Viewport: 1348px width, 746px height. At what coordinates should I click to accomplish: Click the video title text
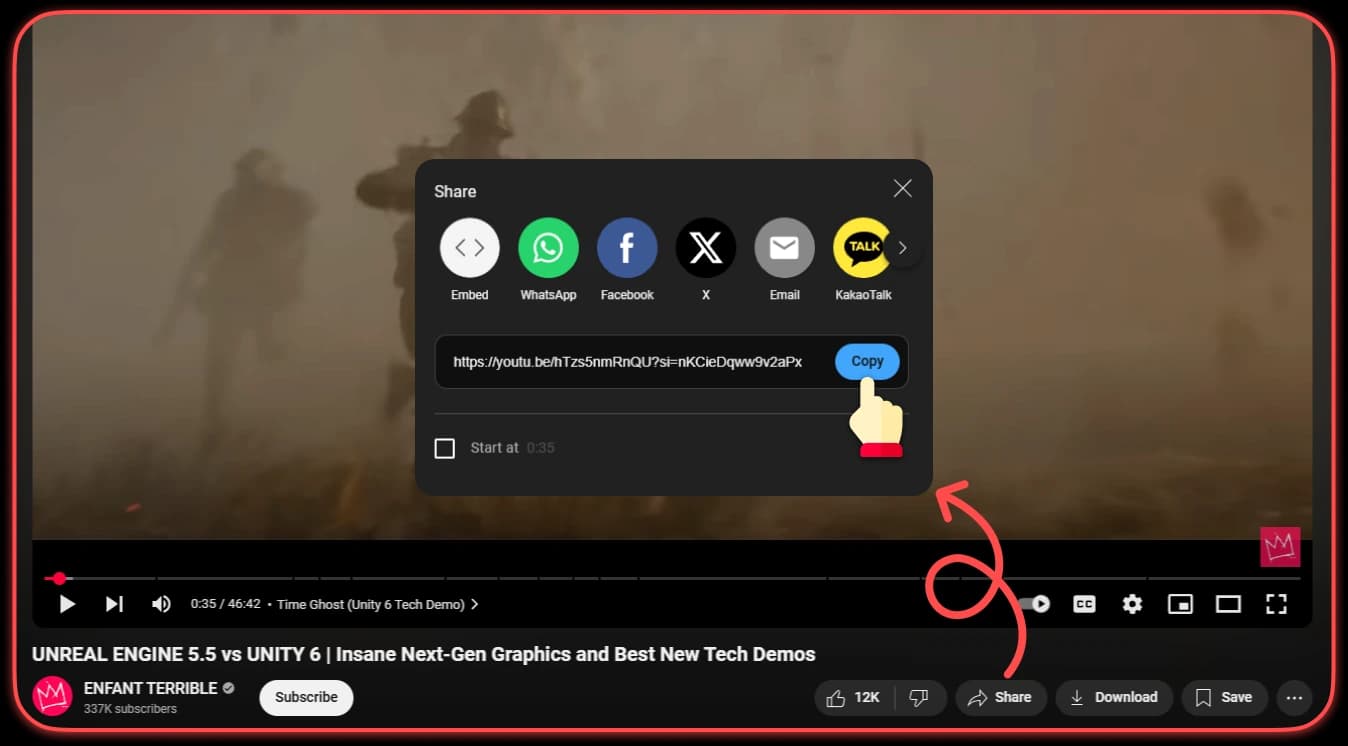click(x=424, y=655)
